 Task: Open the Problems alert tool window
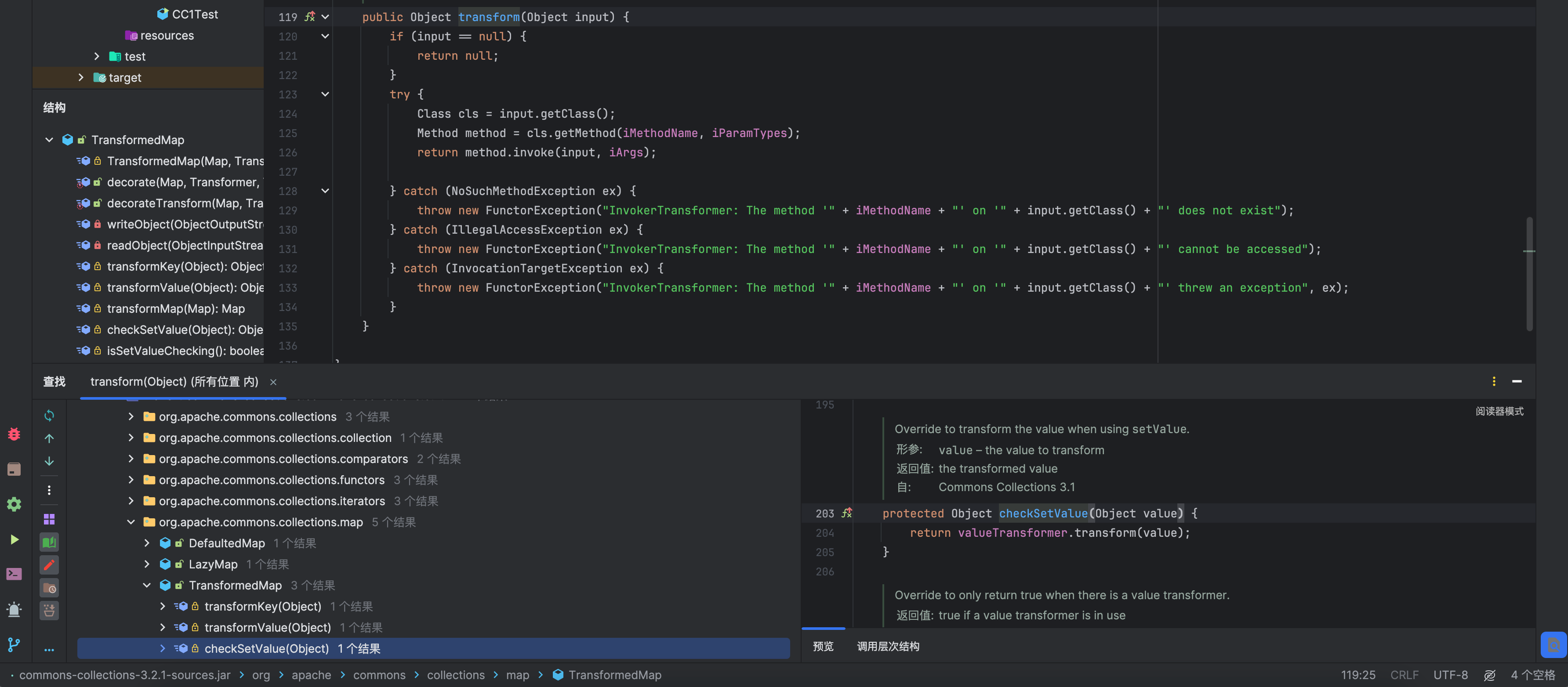coord(14,609)
